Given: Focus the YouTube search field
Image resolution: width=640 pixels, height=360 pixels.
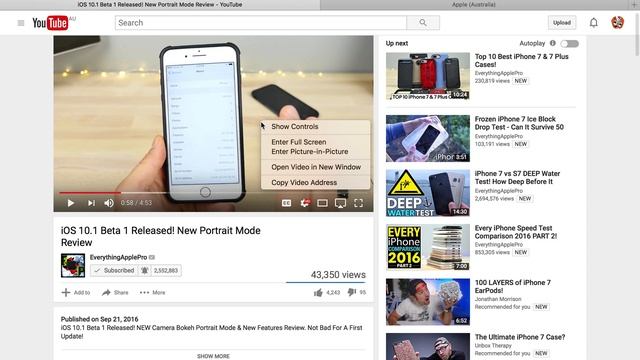Looking at the screenshot, I should [x=261, y=23].
